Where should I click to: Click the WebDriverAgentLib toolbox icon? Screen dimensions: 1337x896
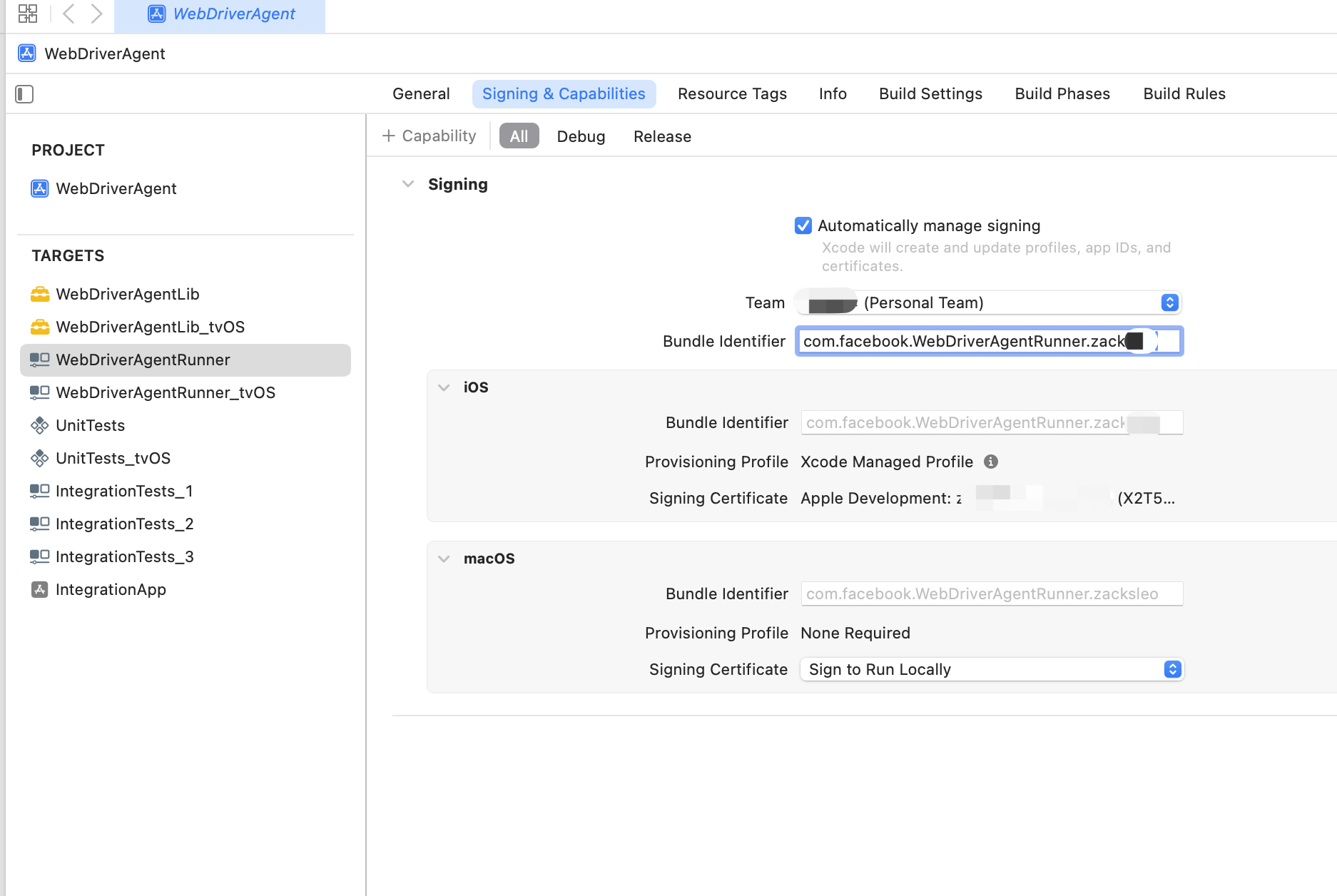click(x=40, y=294)
